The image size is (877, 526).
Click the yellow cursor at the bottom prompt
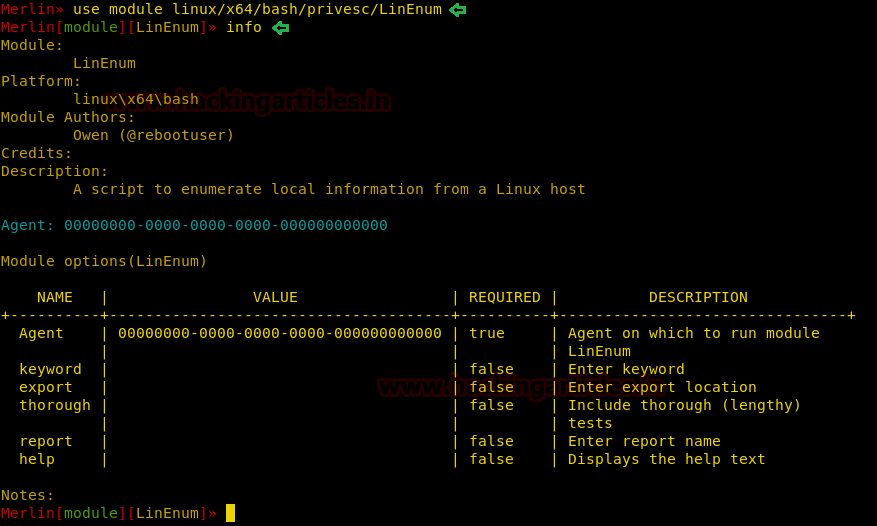pyautogui.click(x=230, y=513)
